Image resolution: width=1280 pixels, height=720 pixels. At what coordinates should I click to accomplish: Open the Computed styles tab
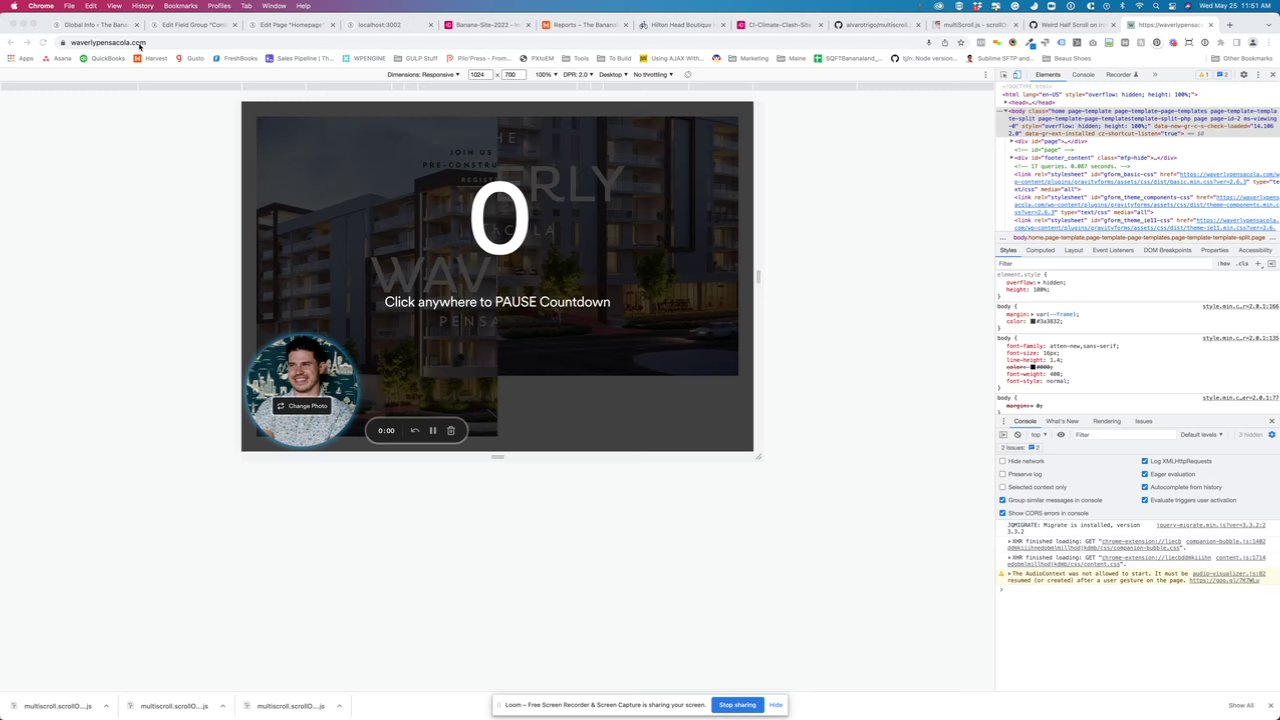pos(1040,250)
